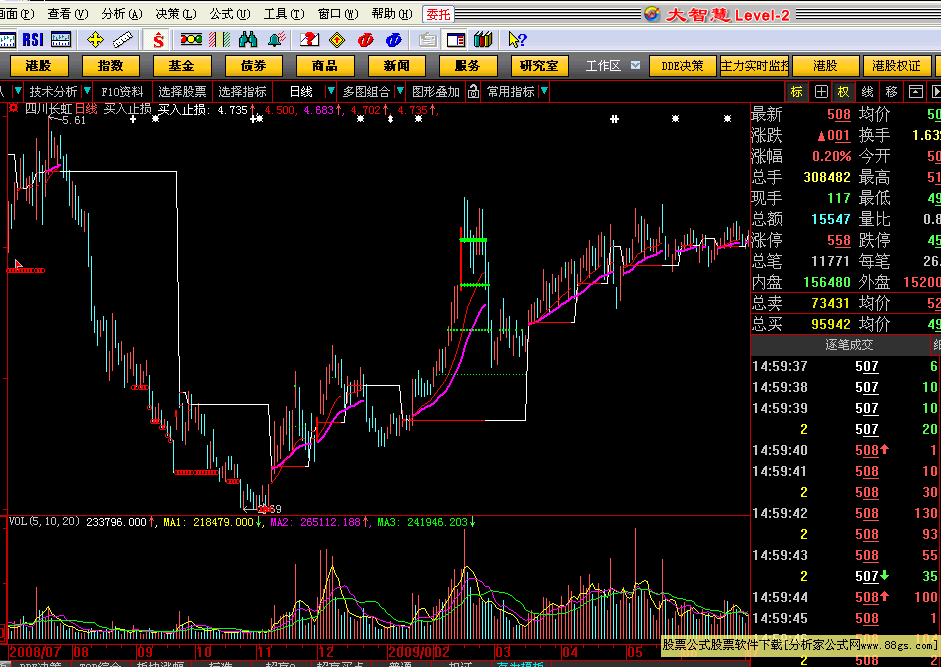The image size is (941, 667).
Task: Click the yellow 债券 button
Action: [x=254, y=65]
